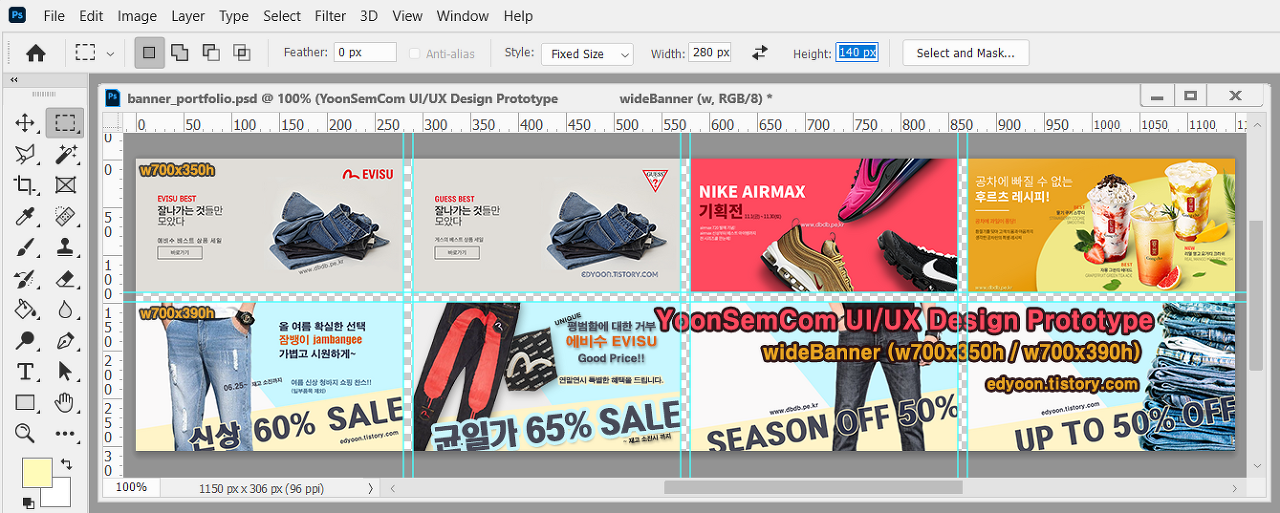Click the swap width and height arrows

pyautogui.click(x=760, y=53)
